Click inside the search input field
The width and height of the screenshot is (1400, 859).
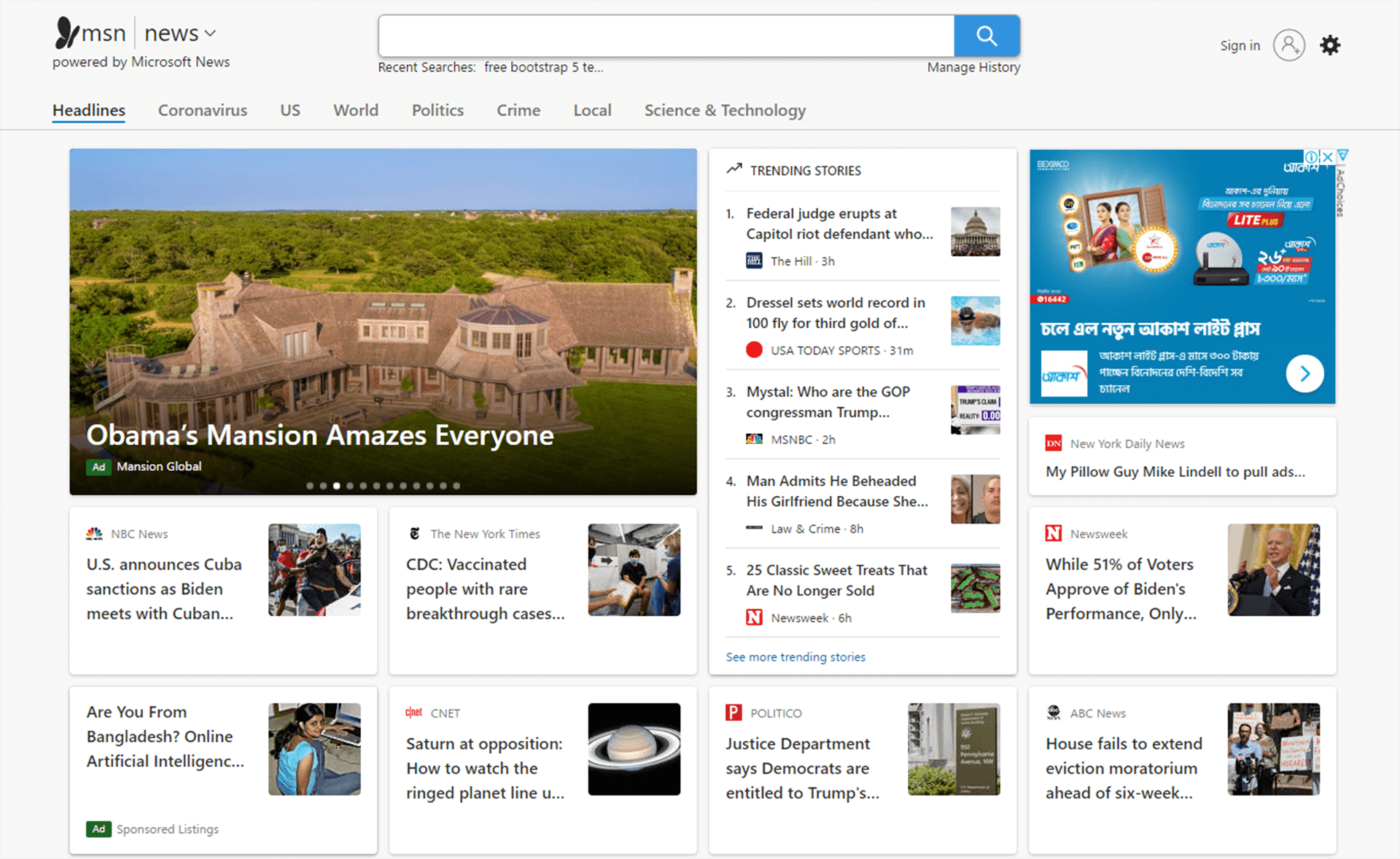point(666,36)
